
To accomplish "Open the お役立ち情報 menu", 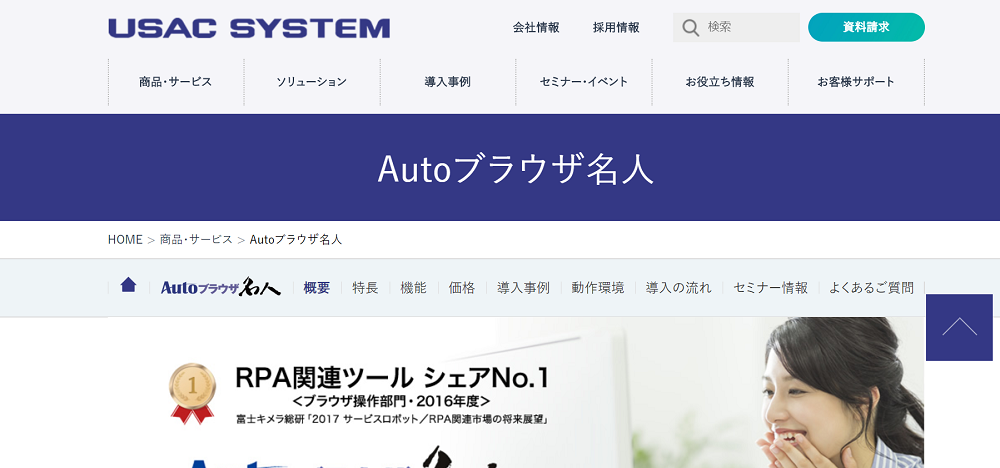I will click(720, 82).
